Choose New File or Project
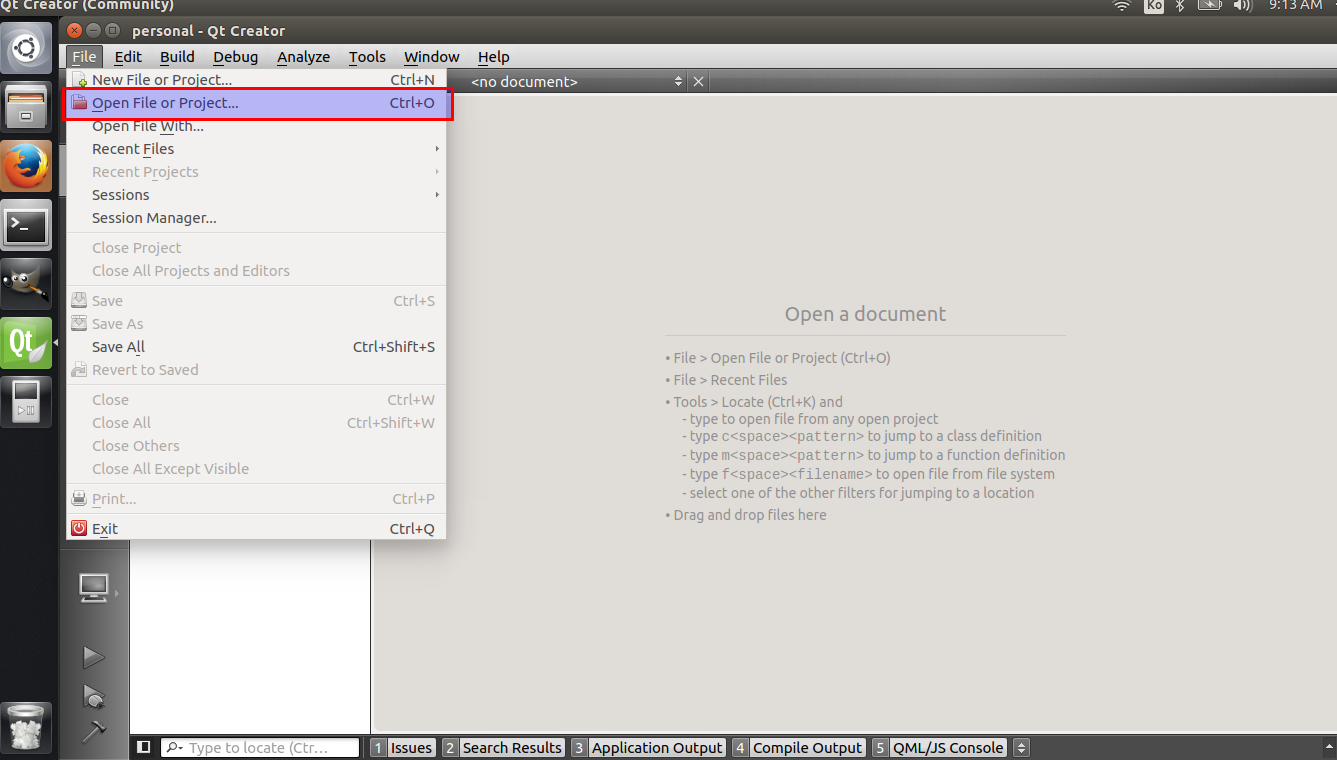The height and width of the screenshot is (760, 1337). [x=255, y=80]
